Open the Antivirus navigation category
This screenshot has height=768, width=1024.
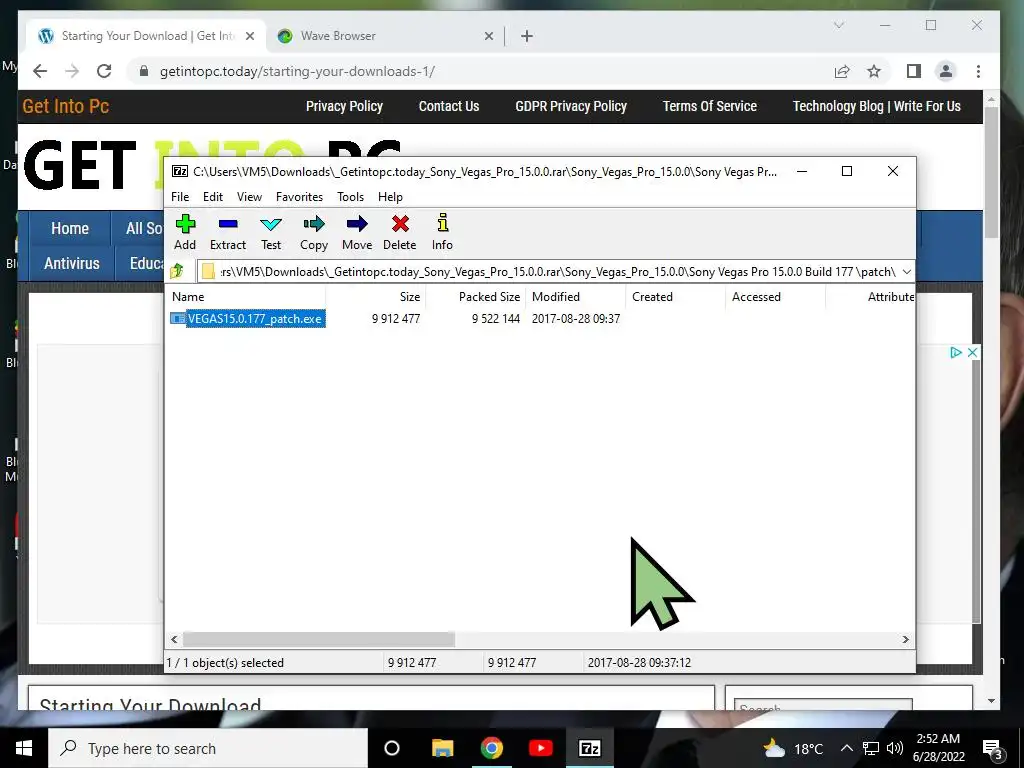(72, 263)
